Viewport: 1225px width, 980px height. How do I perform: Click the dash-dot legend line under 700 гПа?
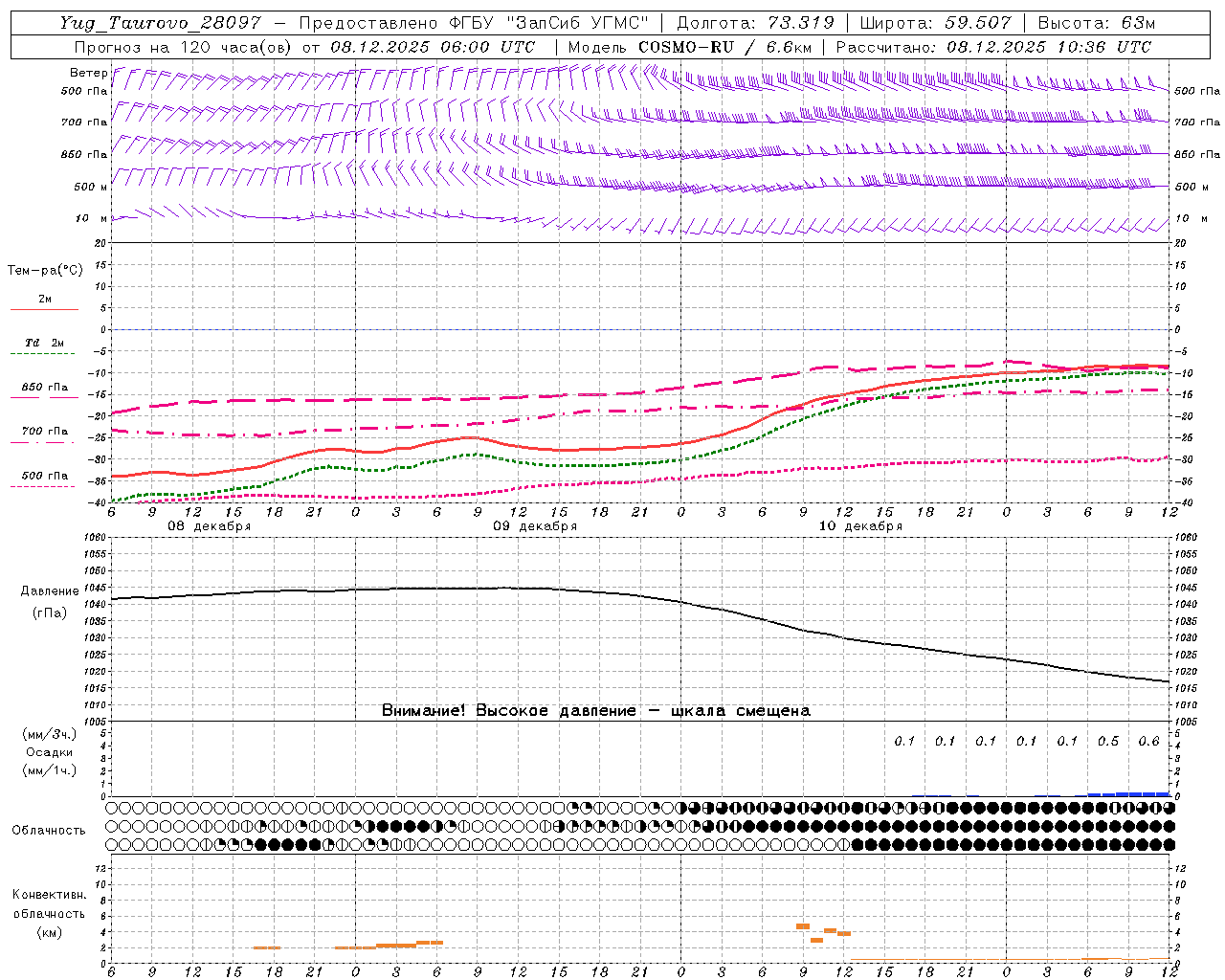click(42, 441)
